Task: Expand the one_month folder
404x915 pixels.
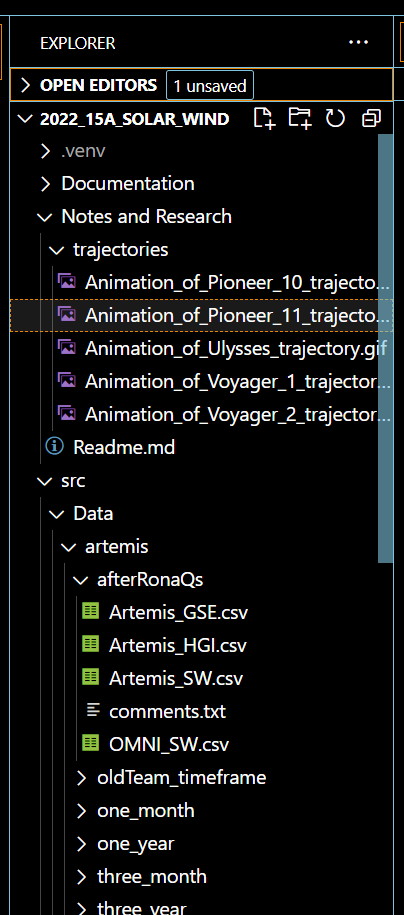Action: tap(81, 811)
